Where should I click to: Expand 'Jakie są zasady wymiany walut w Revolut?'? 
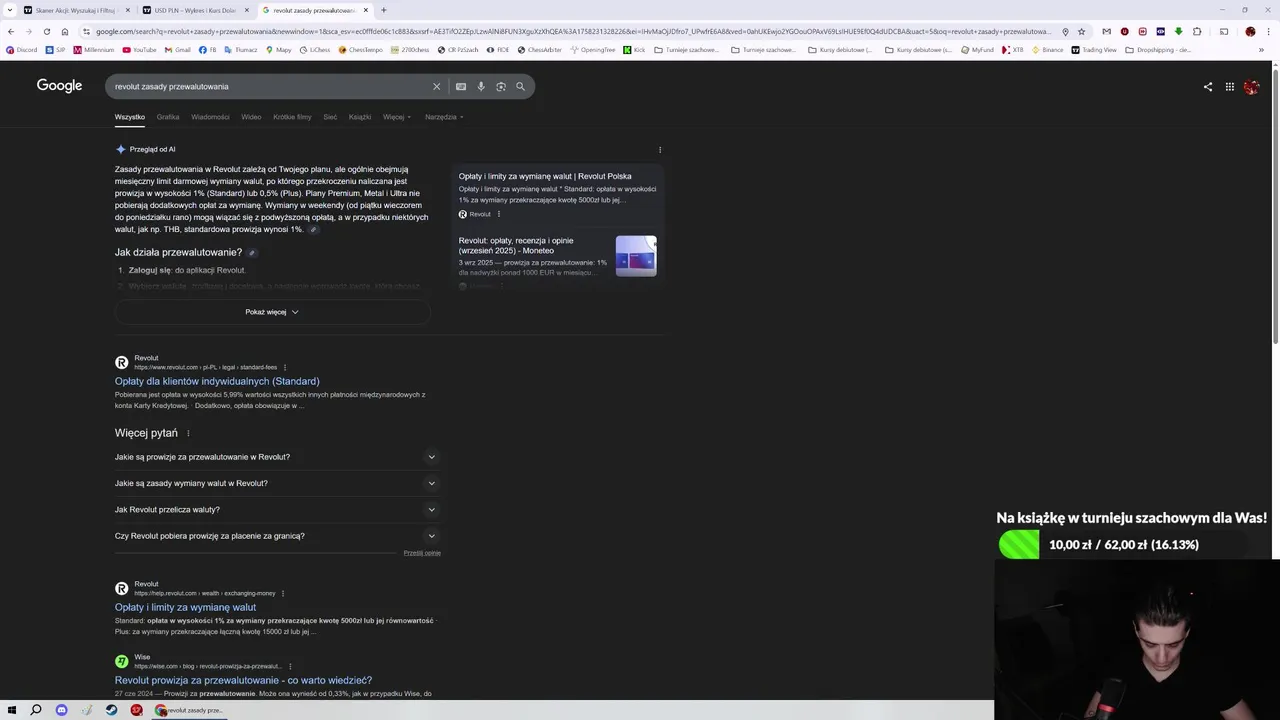pos(277,483)
